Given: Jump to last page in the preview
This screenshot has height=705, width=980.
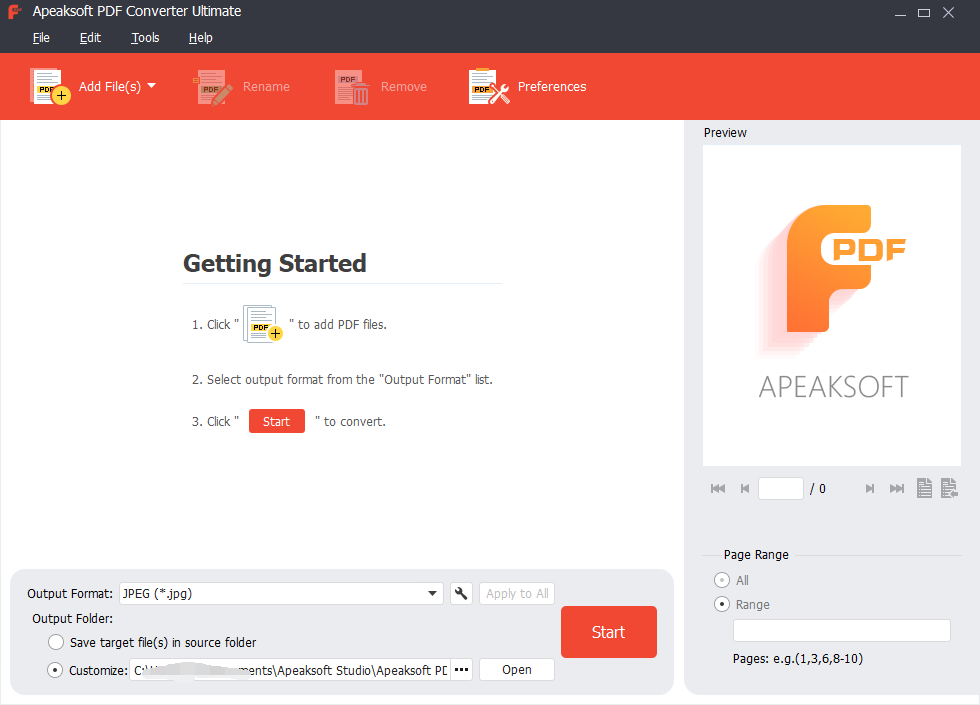Looking at the screenshot, I should (x=896, y=488).
